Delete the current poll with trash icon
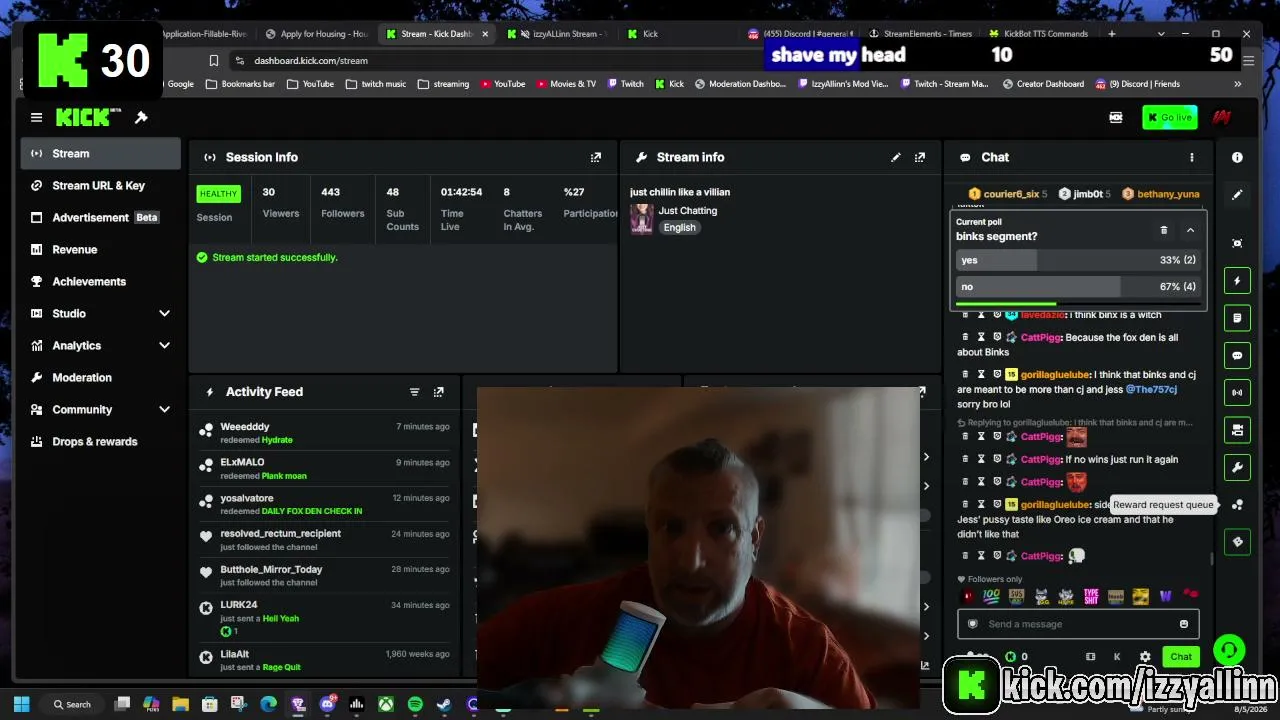This screenshot has height=720, width=1280. [x=1164, y=230]
